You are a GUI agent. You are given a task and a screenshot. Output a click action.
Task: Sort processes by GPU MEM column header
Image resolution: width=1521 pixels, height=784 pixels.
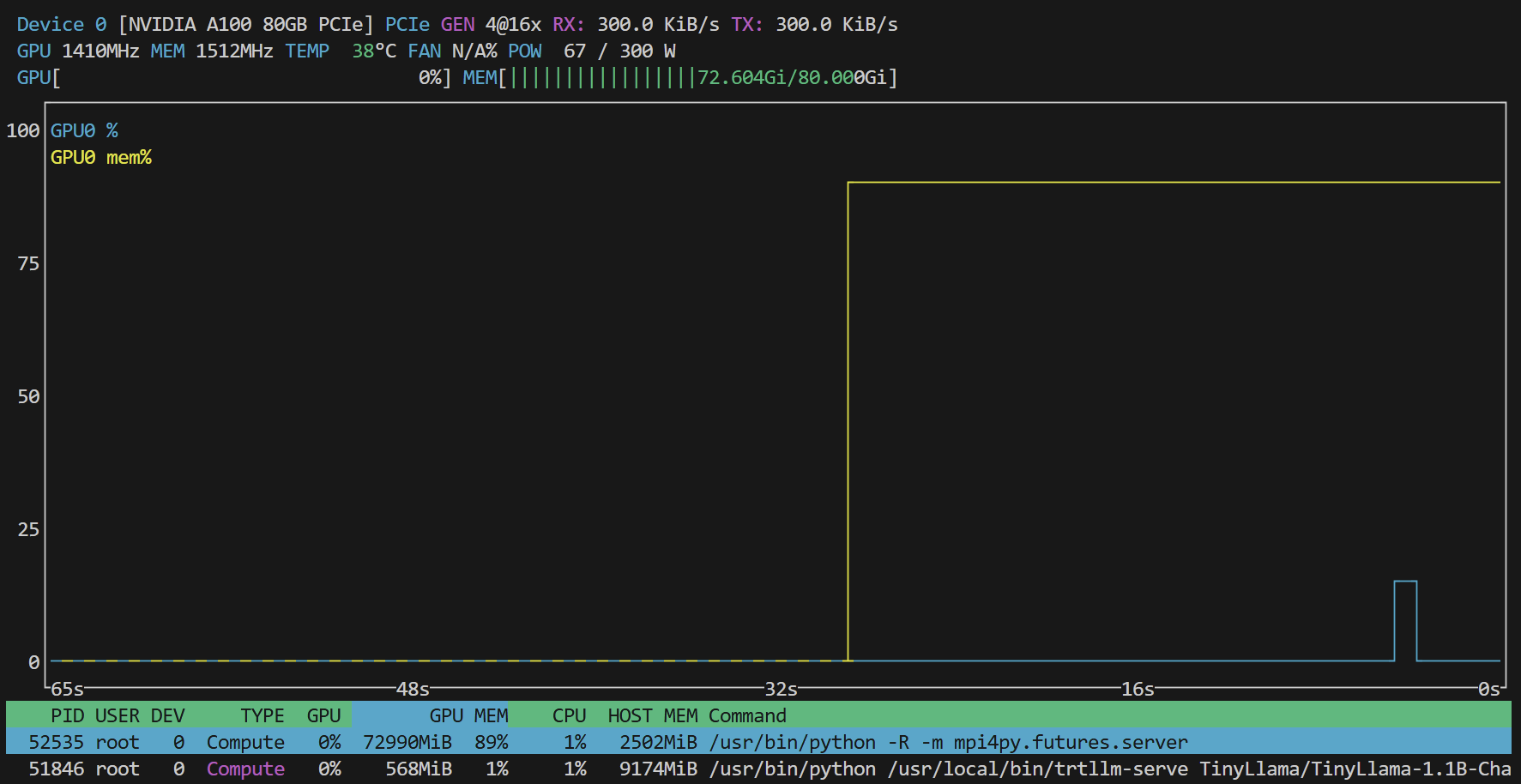tap(468, 715)
